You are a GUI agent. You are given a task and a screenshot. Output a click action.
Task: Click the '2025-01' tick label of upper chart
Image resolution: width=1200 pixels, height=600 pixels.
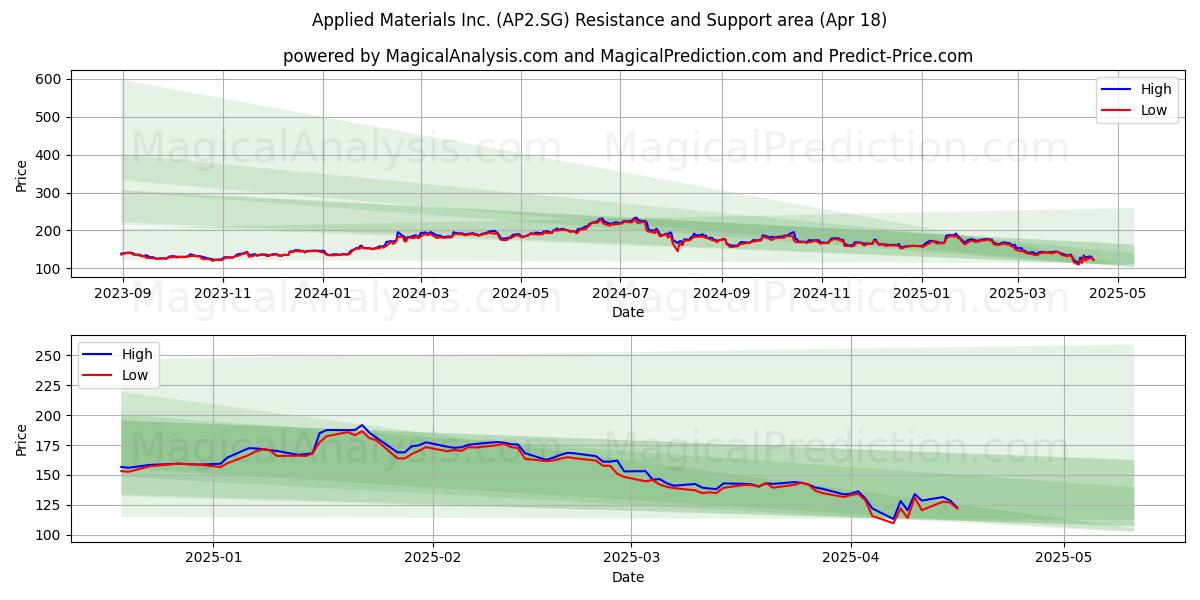[x=922, y=294]
